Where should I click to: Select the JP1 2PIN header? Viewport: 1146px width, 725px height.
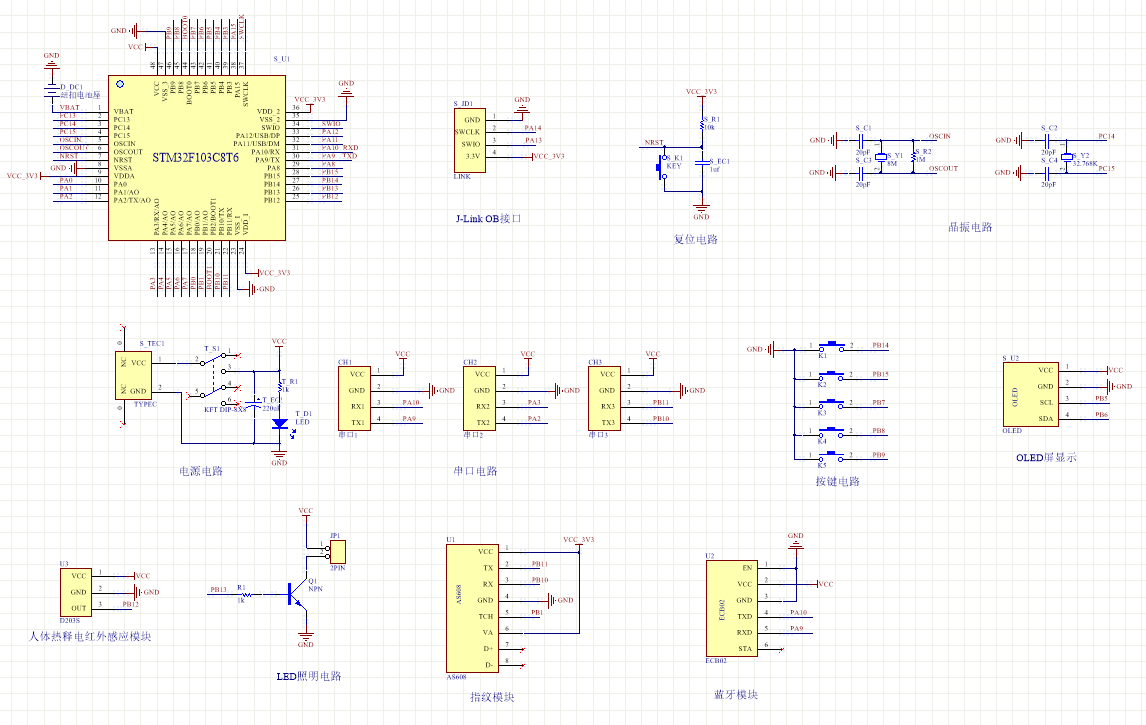(x=338, y=551)
